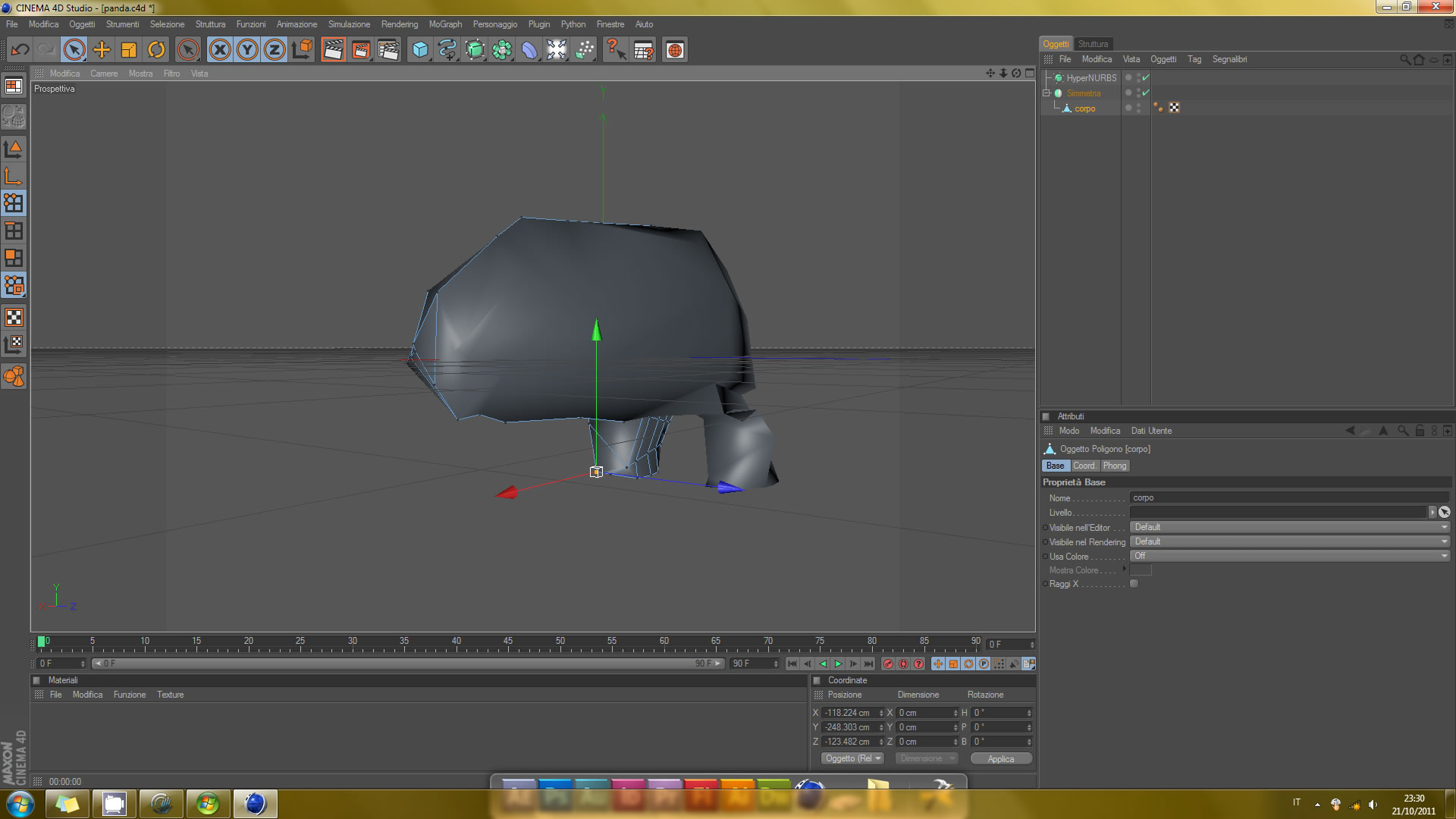Switch to the Coord. tab
Viewport: 1456px width, 819px height.
[1084, 466]
